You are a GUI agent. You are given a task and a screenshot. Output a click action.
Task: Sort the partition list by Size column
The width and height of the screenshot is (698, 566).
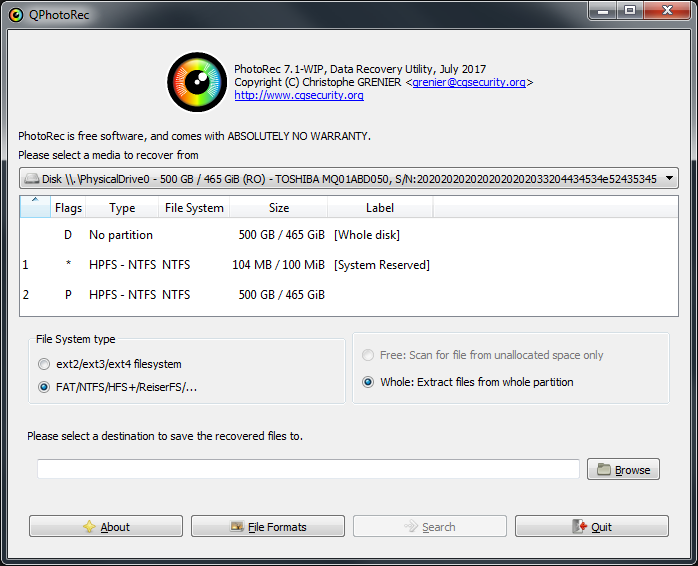pos(279,208)
